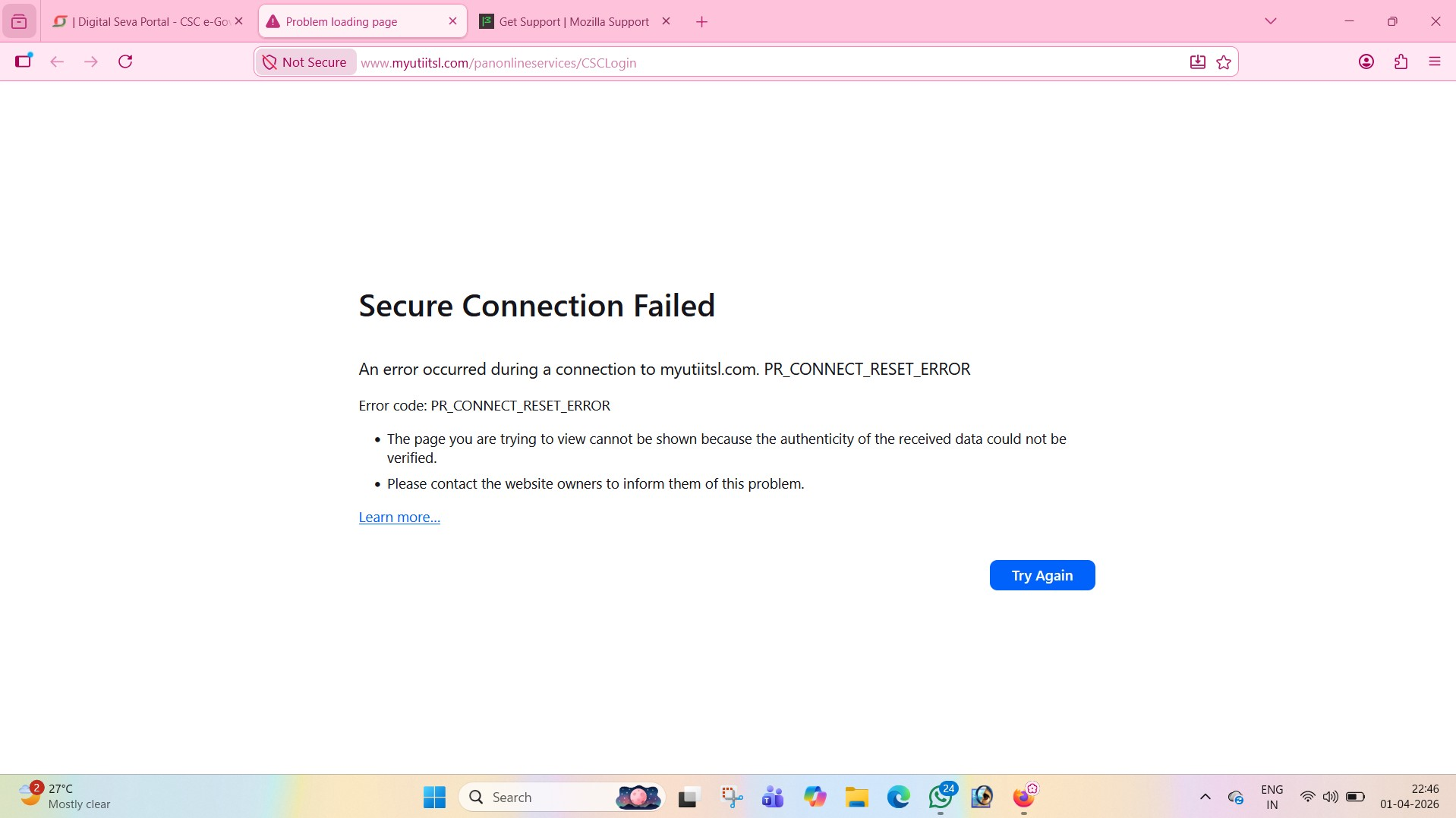Close the Problem loading page tab

point(452,21)
